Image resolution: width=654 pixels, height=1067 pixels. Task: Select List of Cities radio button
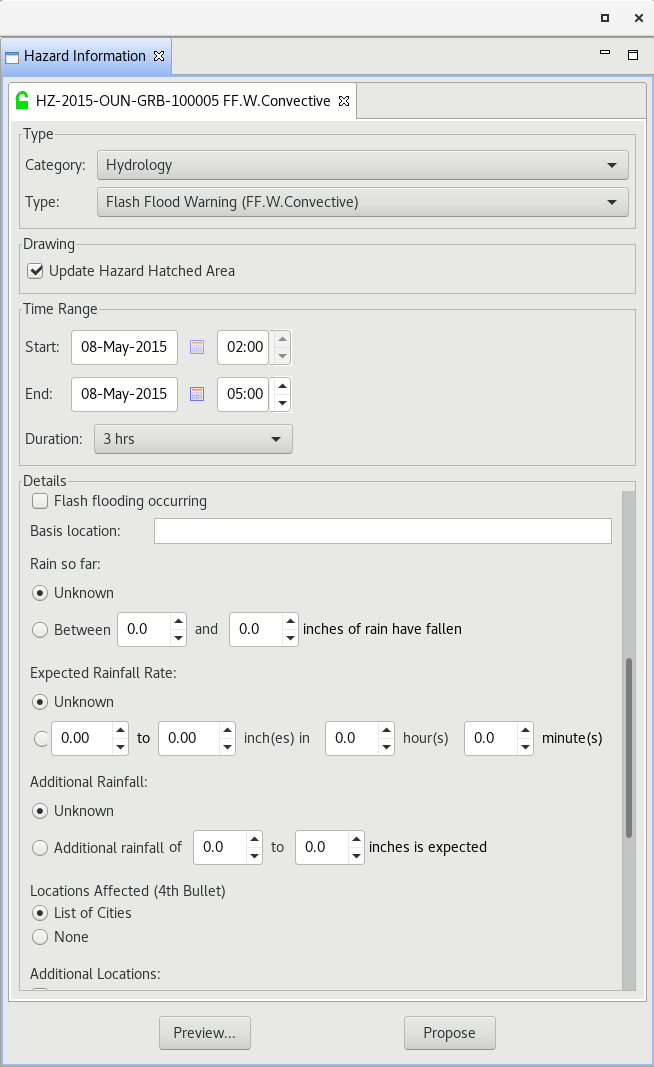coord(40,913)
